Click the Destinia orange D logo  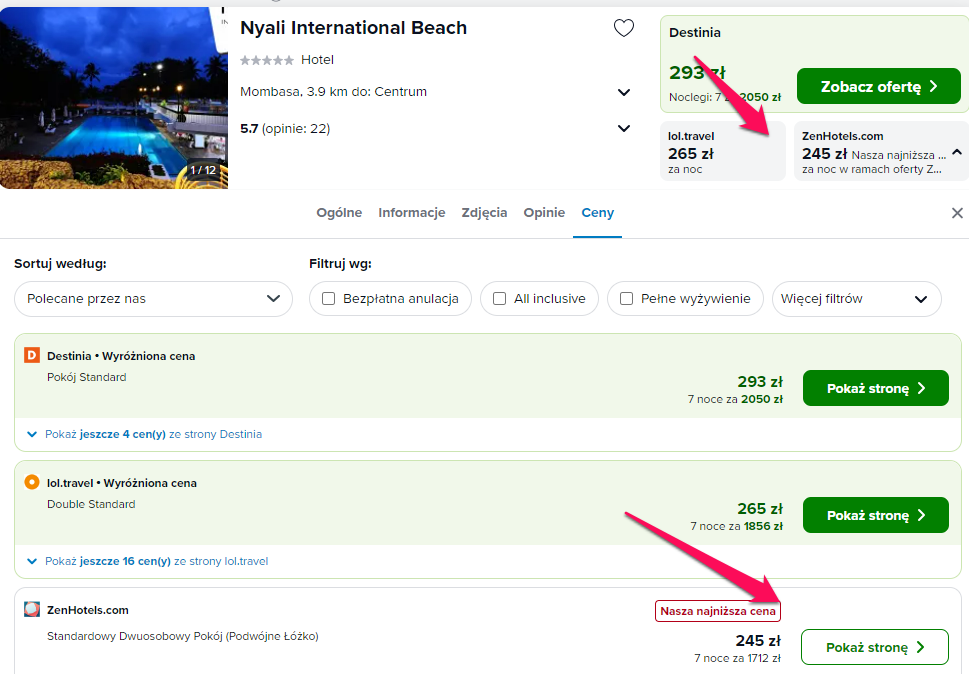32,355
